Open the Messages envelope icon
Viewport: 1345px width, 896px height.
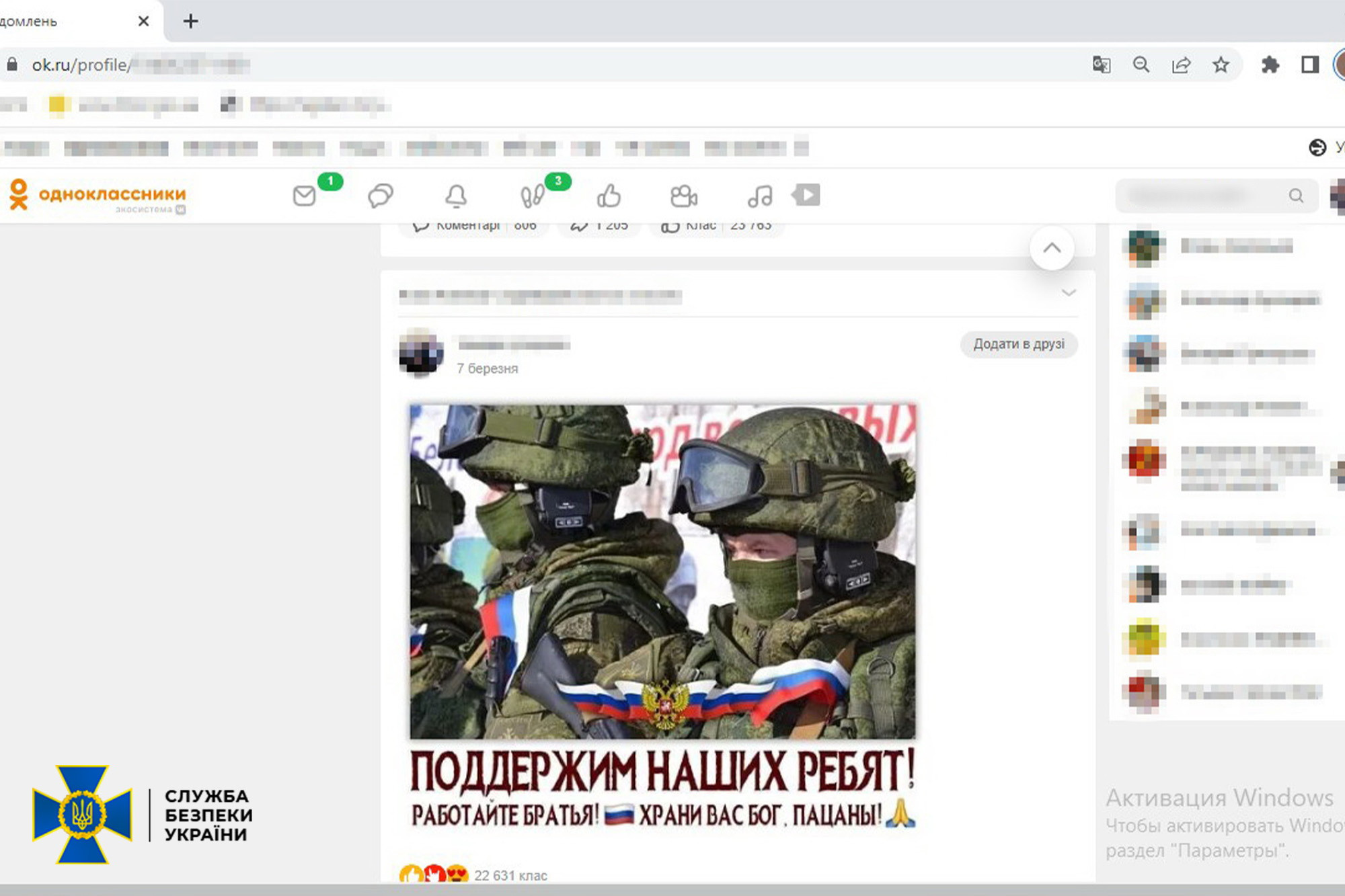click(x=305, y=196)
